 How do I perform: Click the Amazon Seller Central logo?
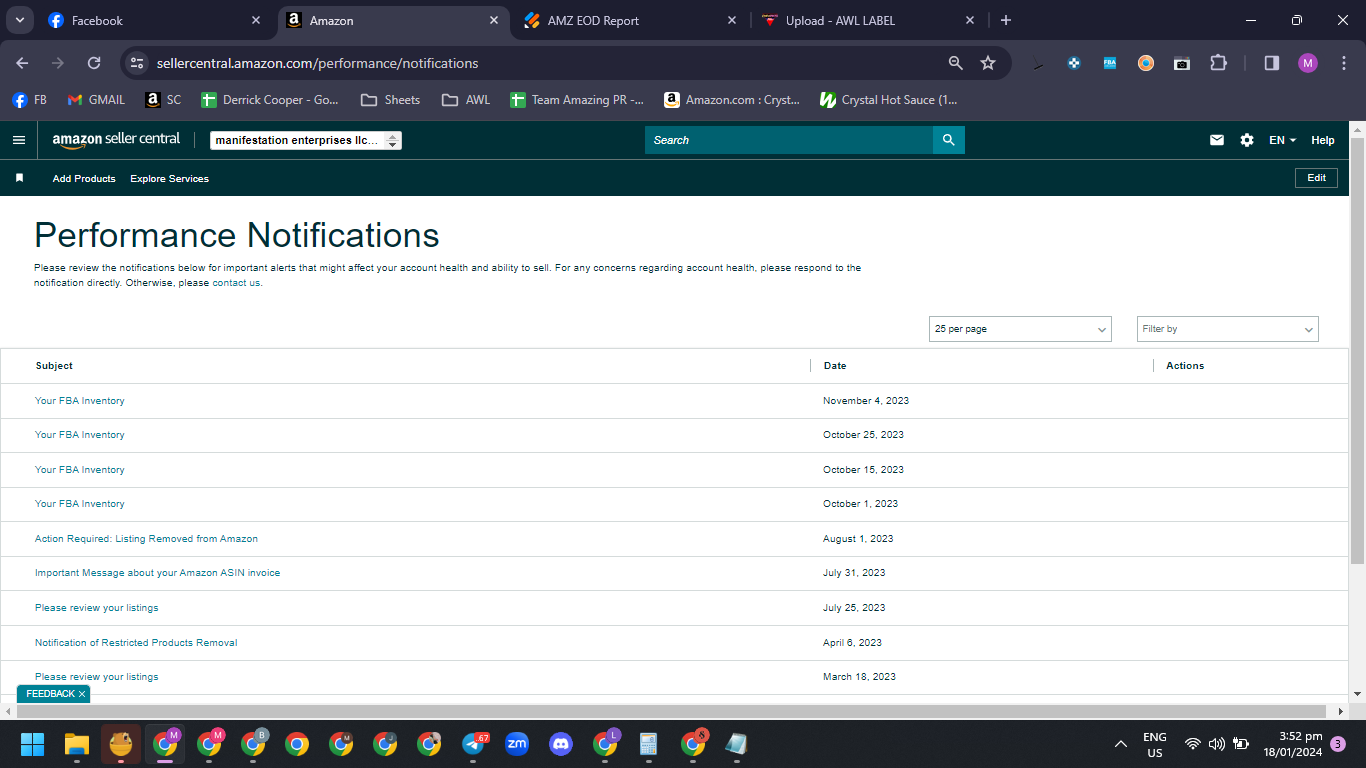coord(116,140)
